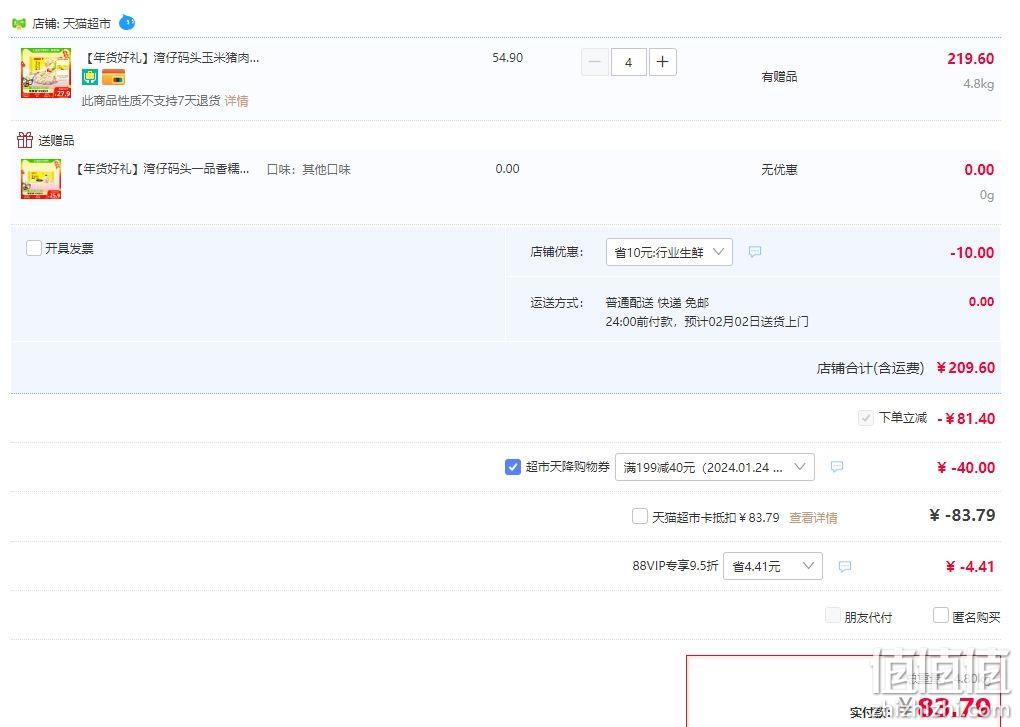This screenshot has width=1020, height=727.
Task: Click the unit price 54.90
Action: [507, 58]
